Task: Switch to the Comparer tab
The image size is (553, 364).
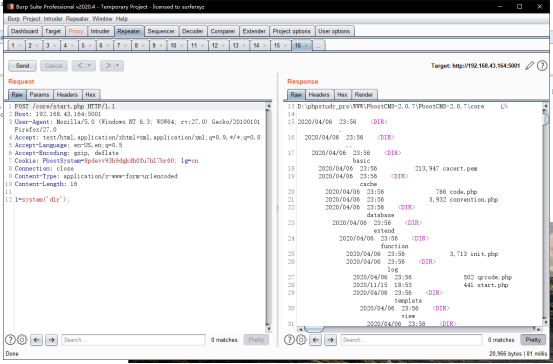Action: coord(223,31)
